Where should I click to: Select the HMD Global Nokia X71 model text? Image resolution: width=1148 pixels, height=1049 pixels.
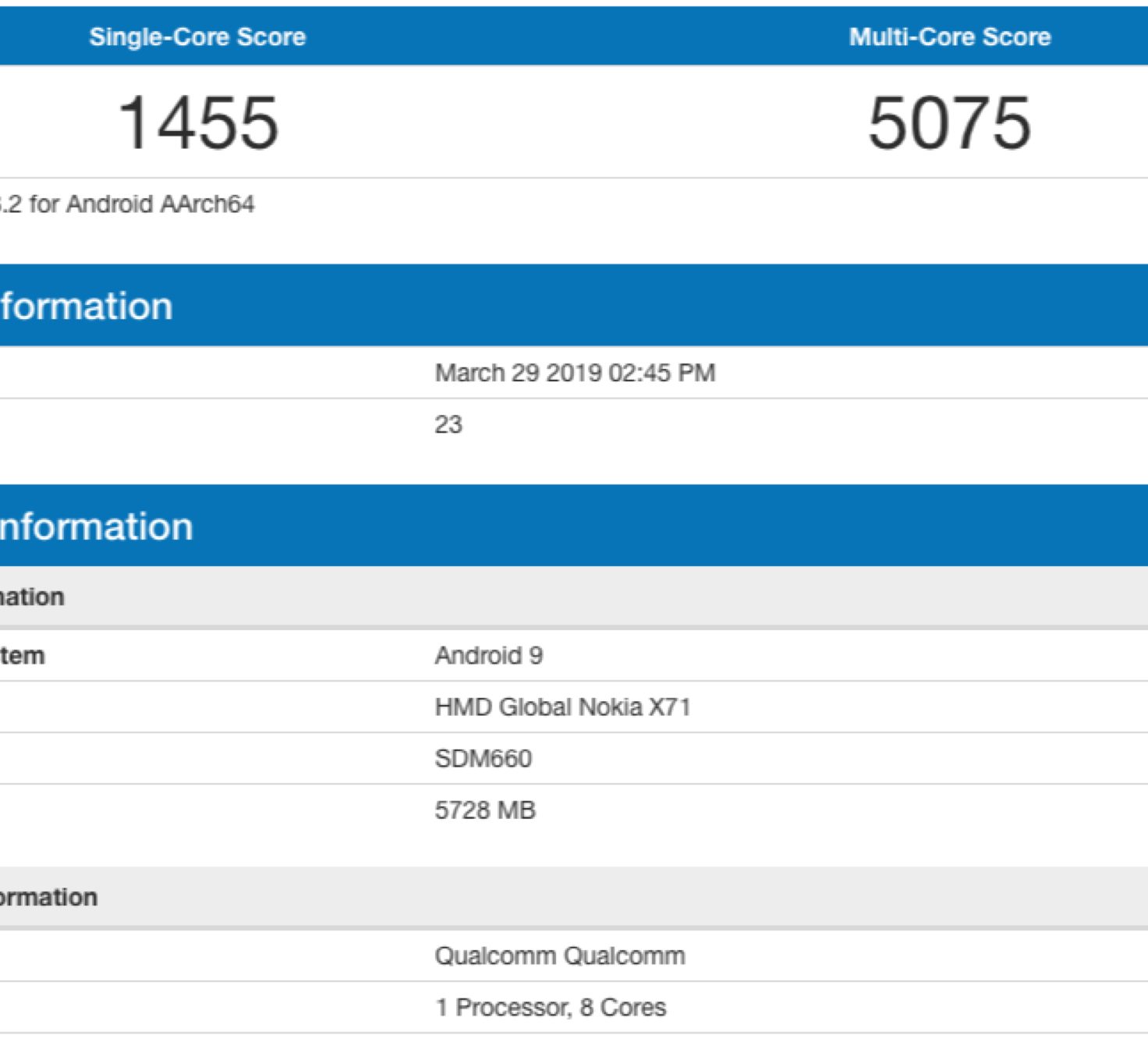(562, 707)
